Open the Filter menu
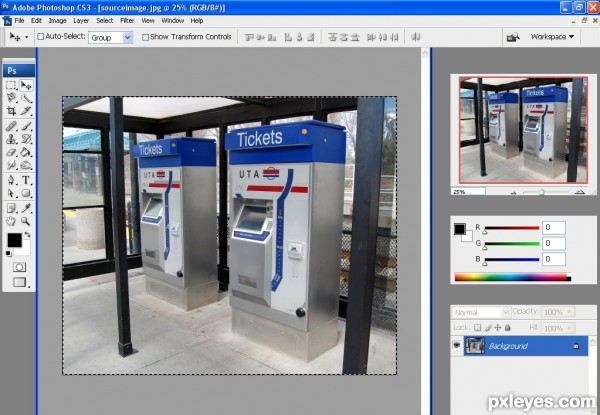This screenshot has width=600, height=415. [127, 21]
